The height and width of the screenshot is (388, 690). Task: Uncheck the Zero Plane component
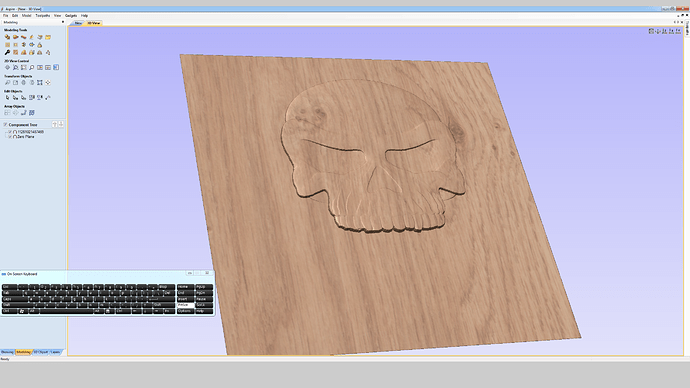point(10,137)
